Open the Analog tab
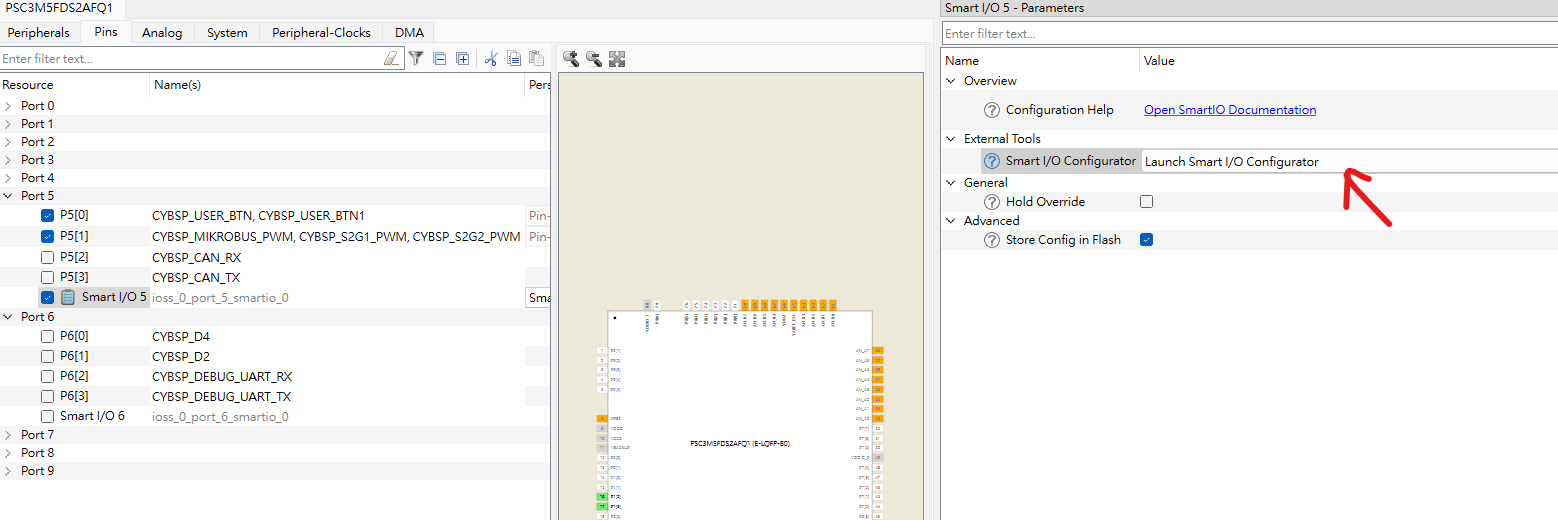 pyautogui.click(x=162, y=33)
